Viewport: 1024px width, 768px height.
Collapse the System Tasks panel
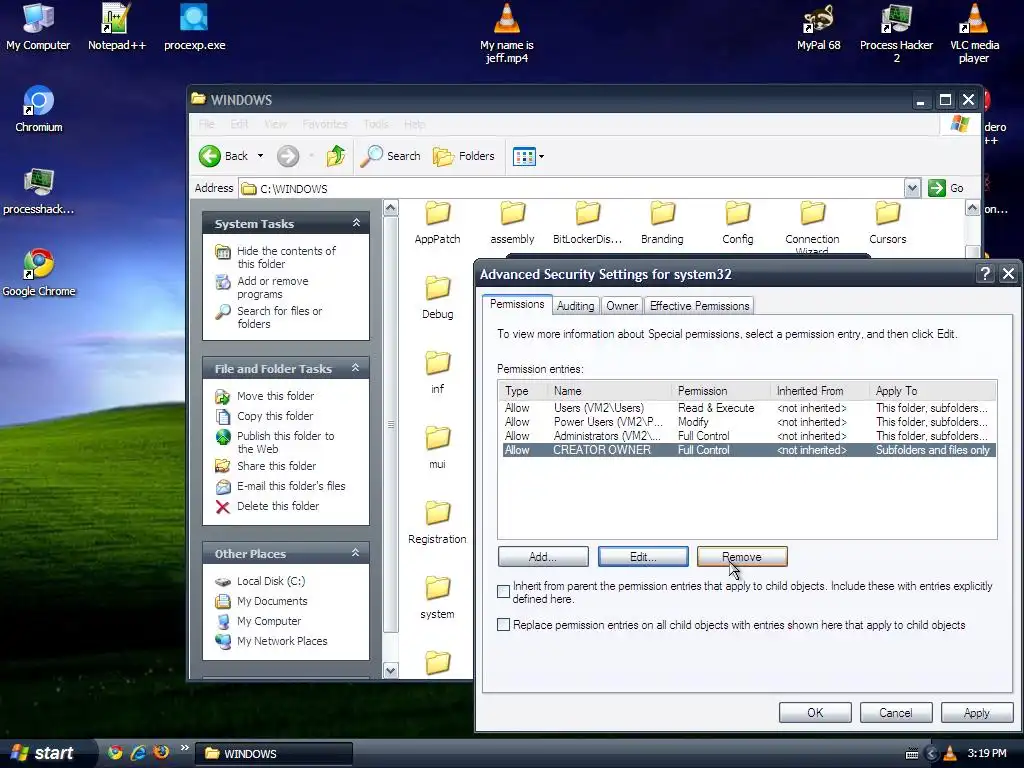pos(357,223)
